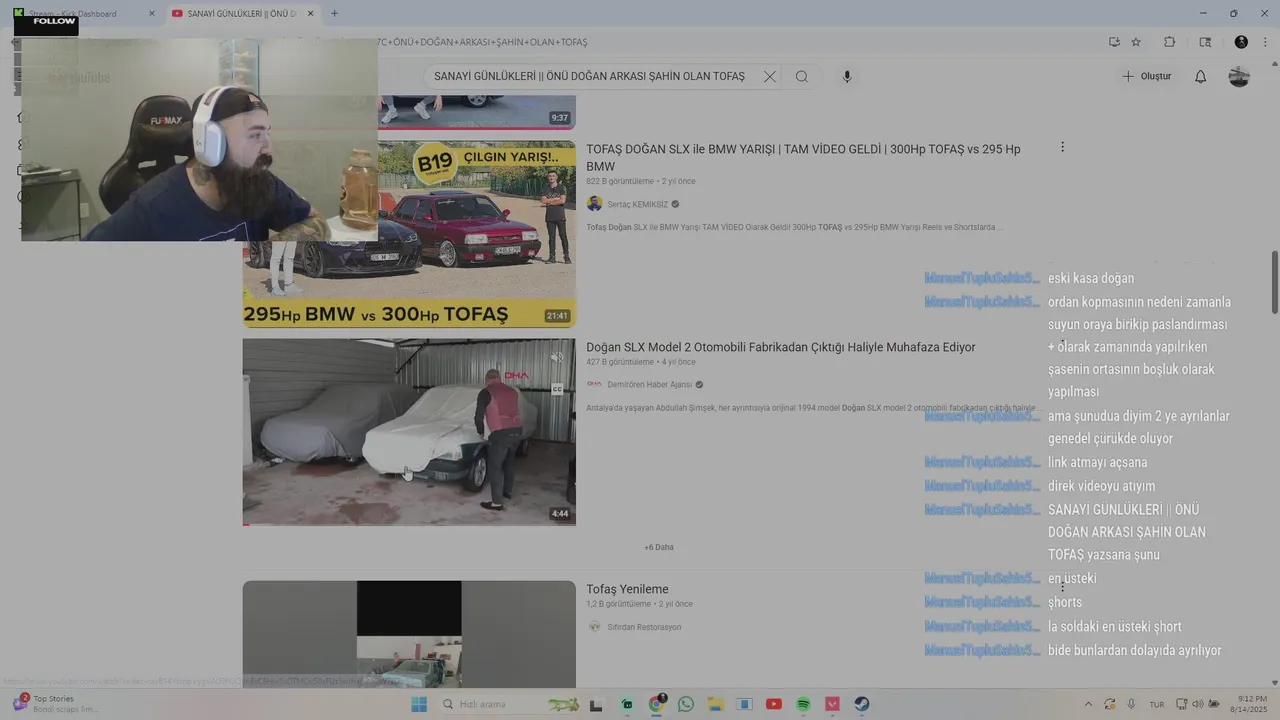Open volume control in system tray

coord(1198,704)
